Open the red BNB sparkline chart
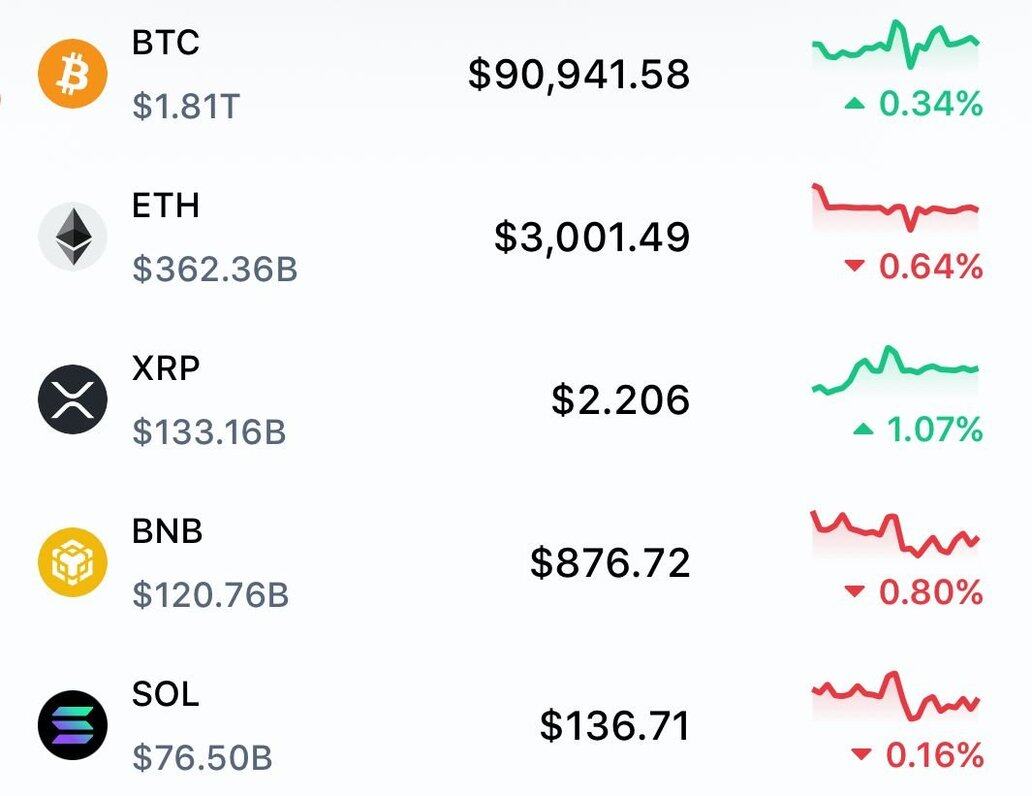The width and height of the screenshot is (1032, 796). (895, 534)
